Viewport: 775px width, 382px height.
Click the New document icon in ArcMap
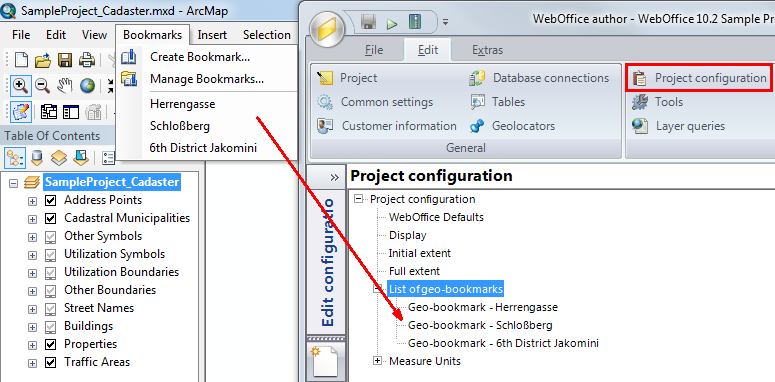click(x=21, y=60)
